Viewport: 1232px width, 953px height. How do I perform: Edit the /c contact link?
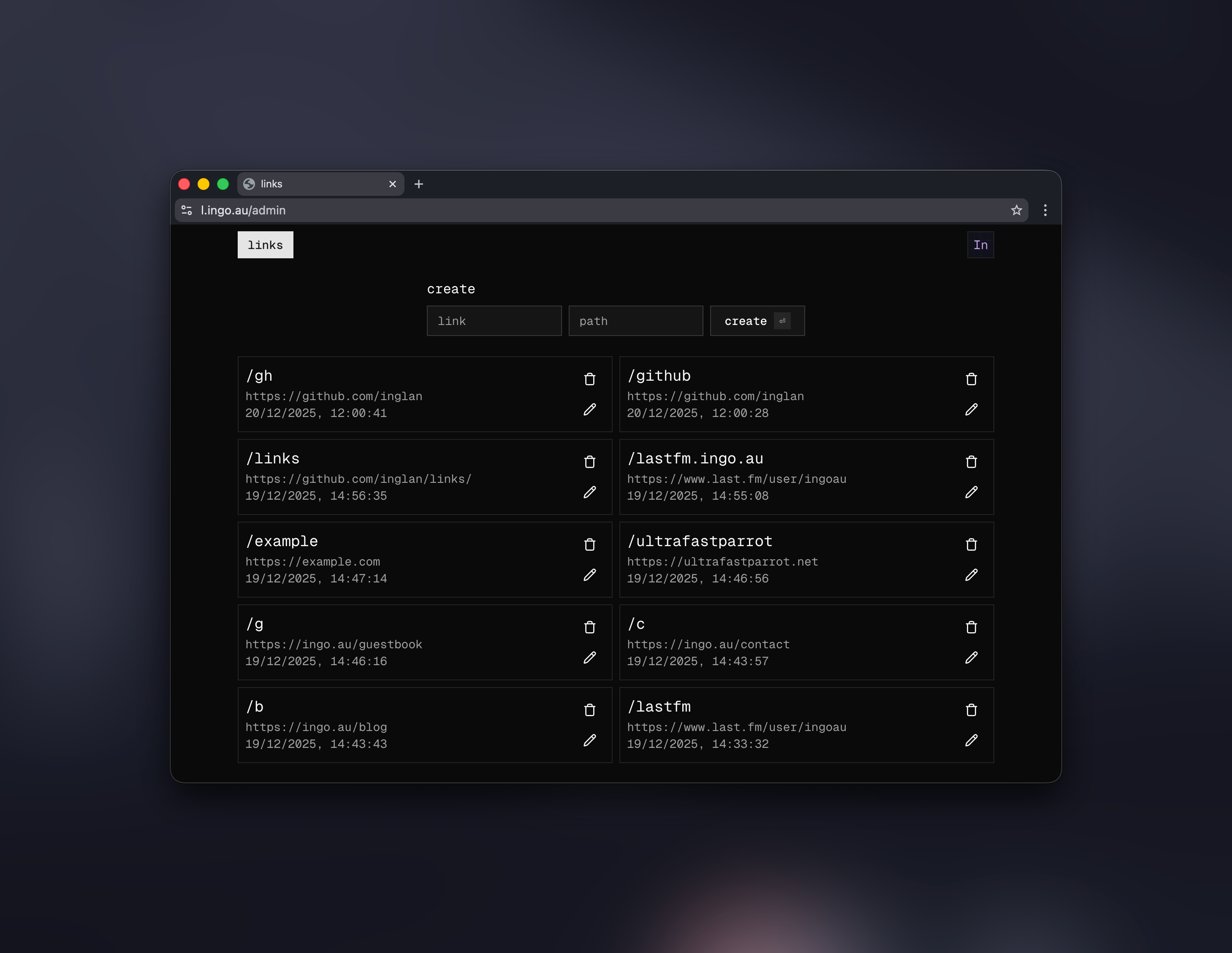(971, 658)
